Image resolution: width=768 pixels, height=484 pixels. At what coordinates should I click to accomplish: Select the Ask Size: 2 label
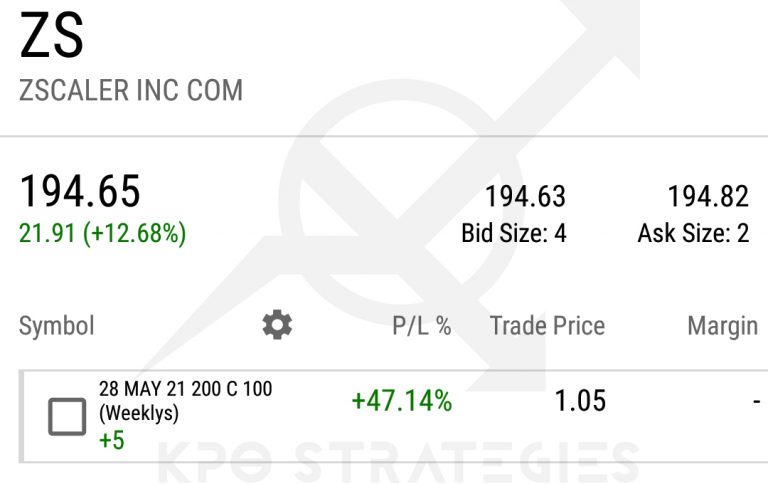693,234
